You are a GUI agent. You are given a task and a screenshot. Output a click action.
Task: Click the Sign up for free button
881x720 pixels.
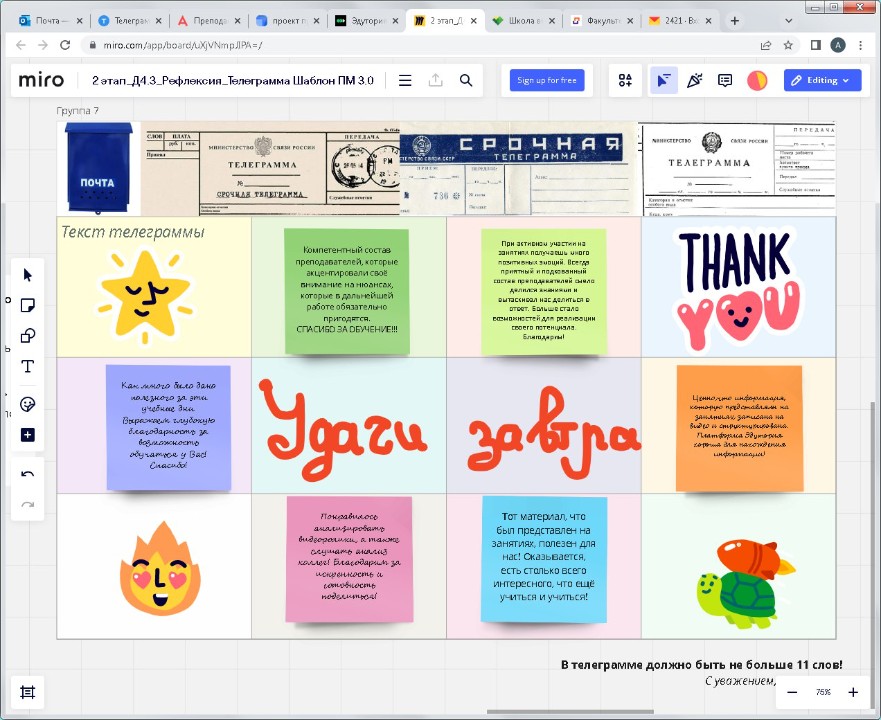(x=546, y=81)
